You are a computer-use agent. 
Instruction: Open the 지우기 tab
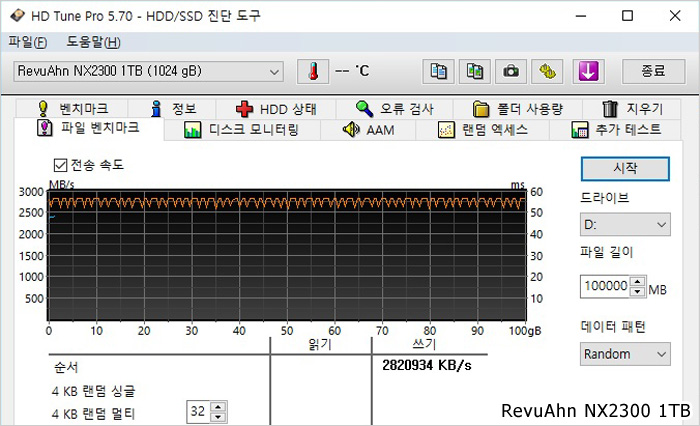point(632,109)
